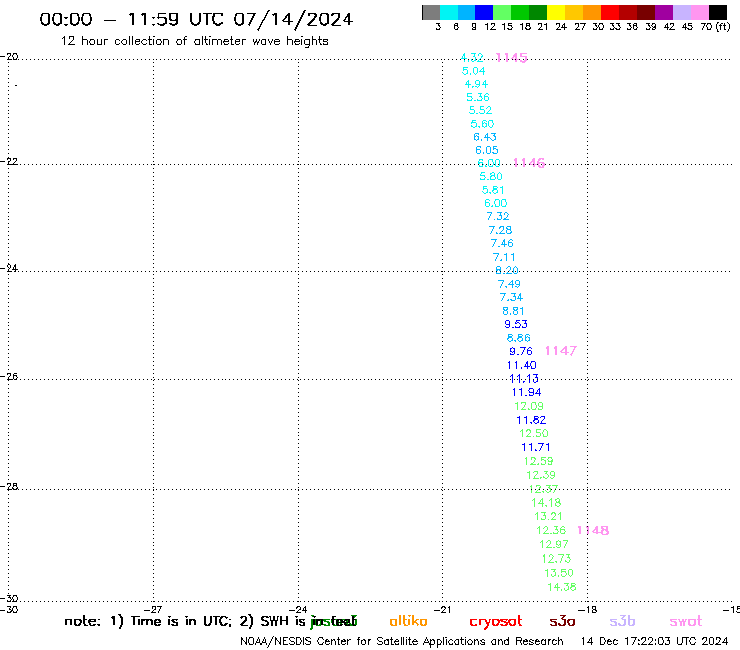Click the 's3b' satellite legend label

[x=622, y=621]
